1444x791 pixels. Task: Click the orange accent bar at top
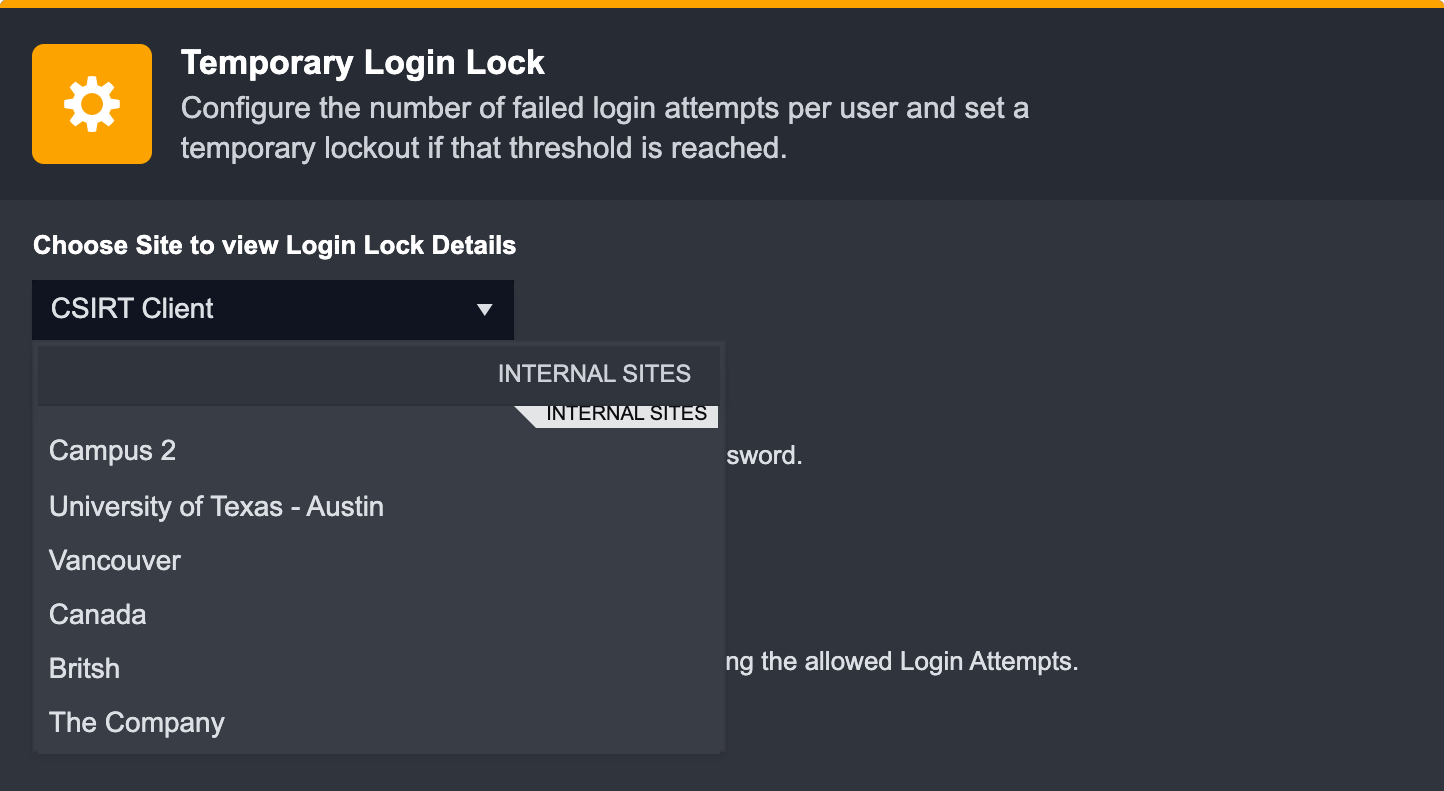[722, 4]
